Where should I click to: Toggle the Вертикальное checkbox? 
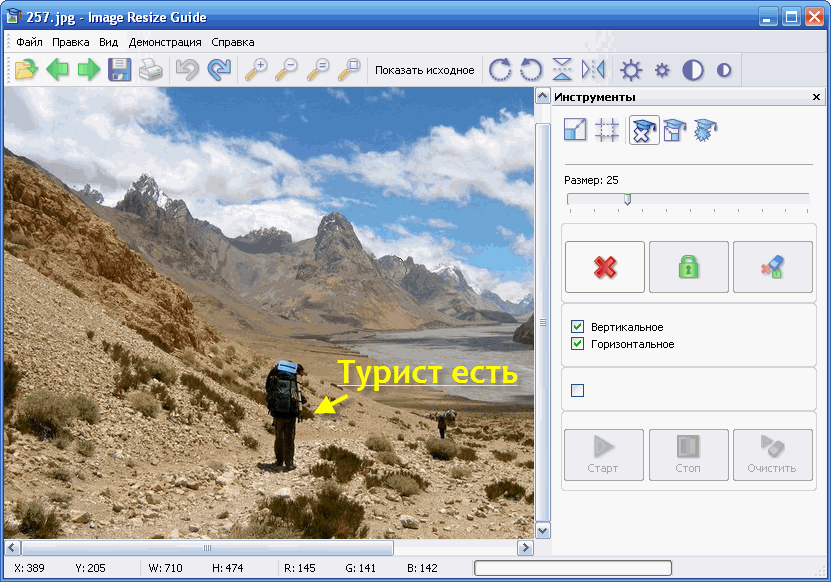coord(577,327)
